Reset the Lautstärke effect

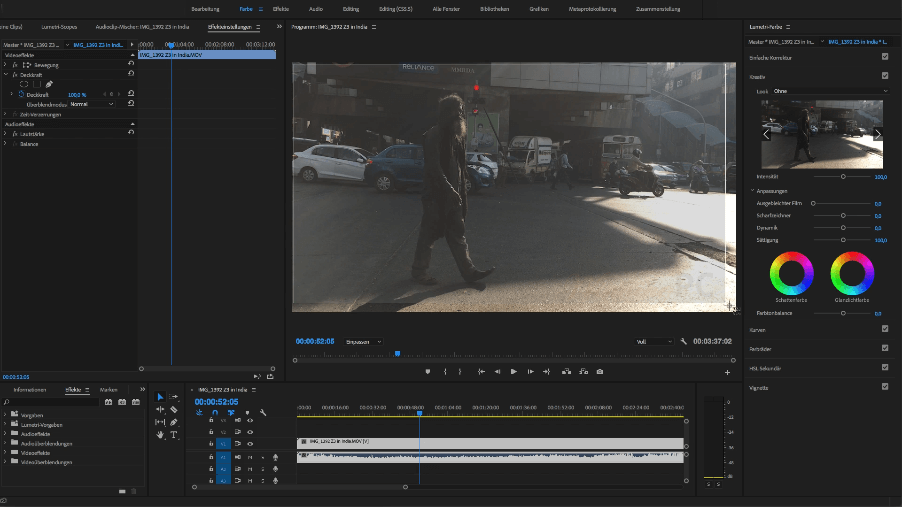pos(131,133)
